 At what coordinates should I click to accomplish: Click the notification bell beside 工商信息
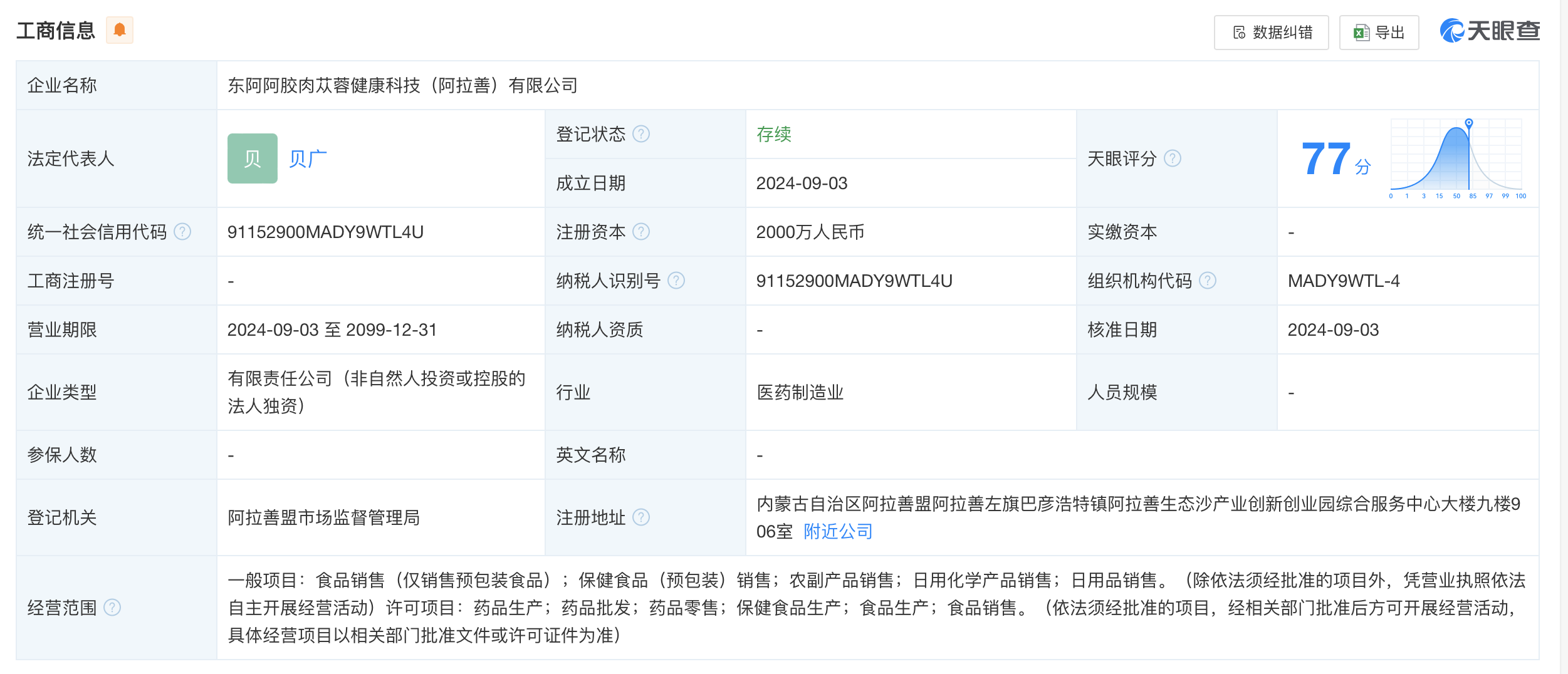121,29
